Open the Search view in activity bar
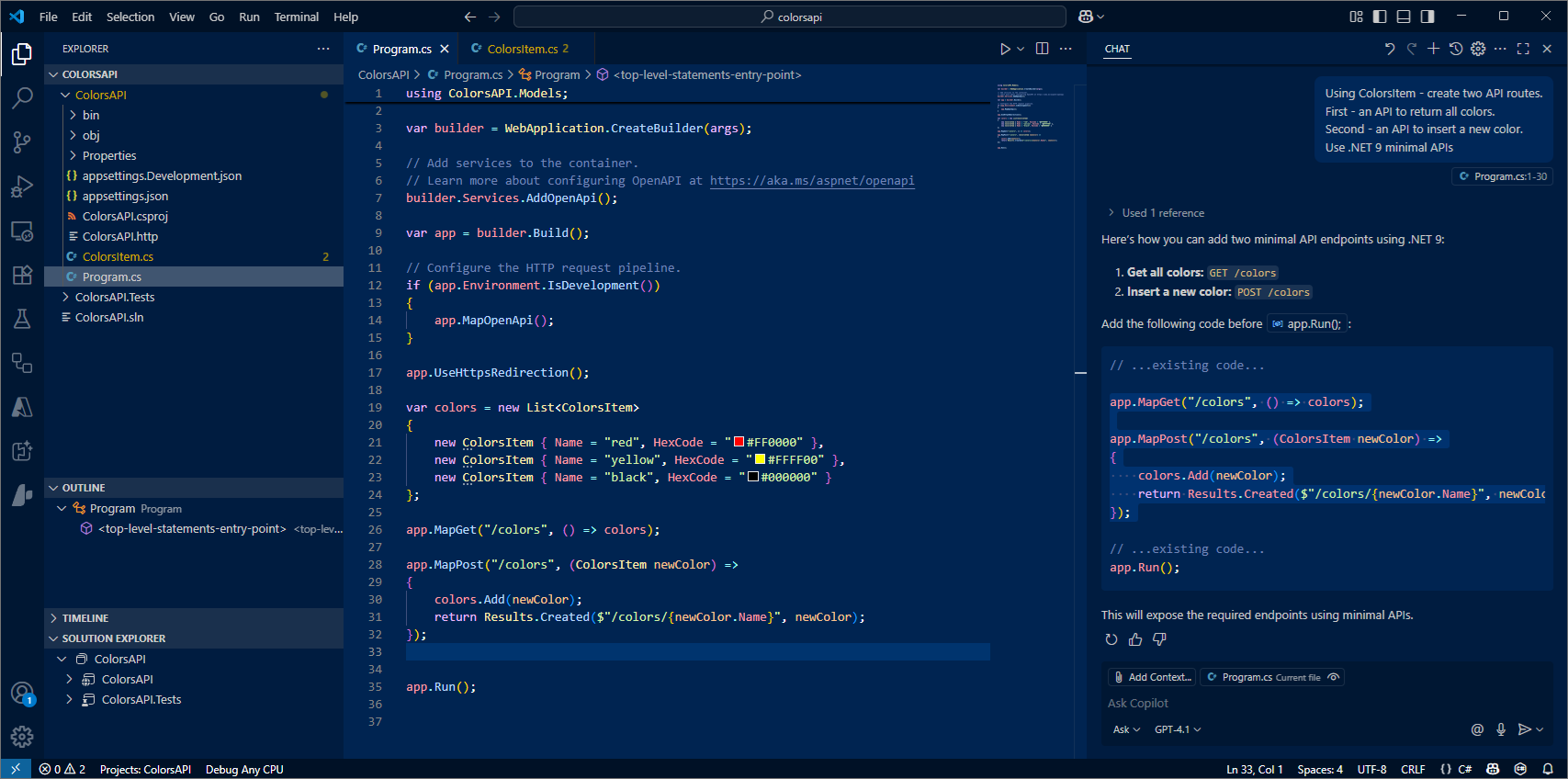 coord(22,97)
